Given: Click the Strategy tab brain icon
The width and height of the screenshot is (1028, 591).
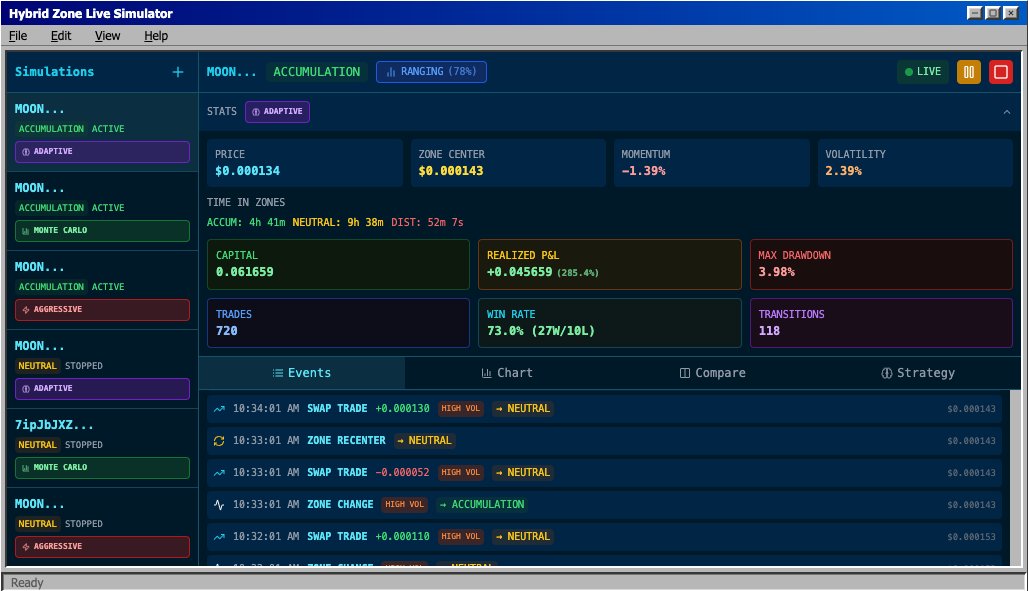Looking at the screenshot, I should tap(886, 373).
